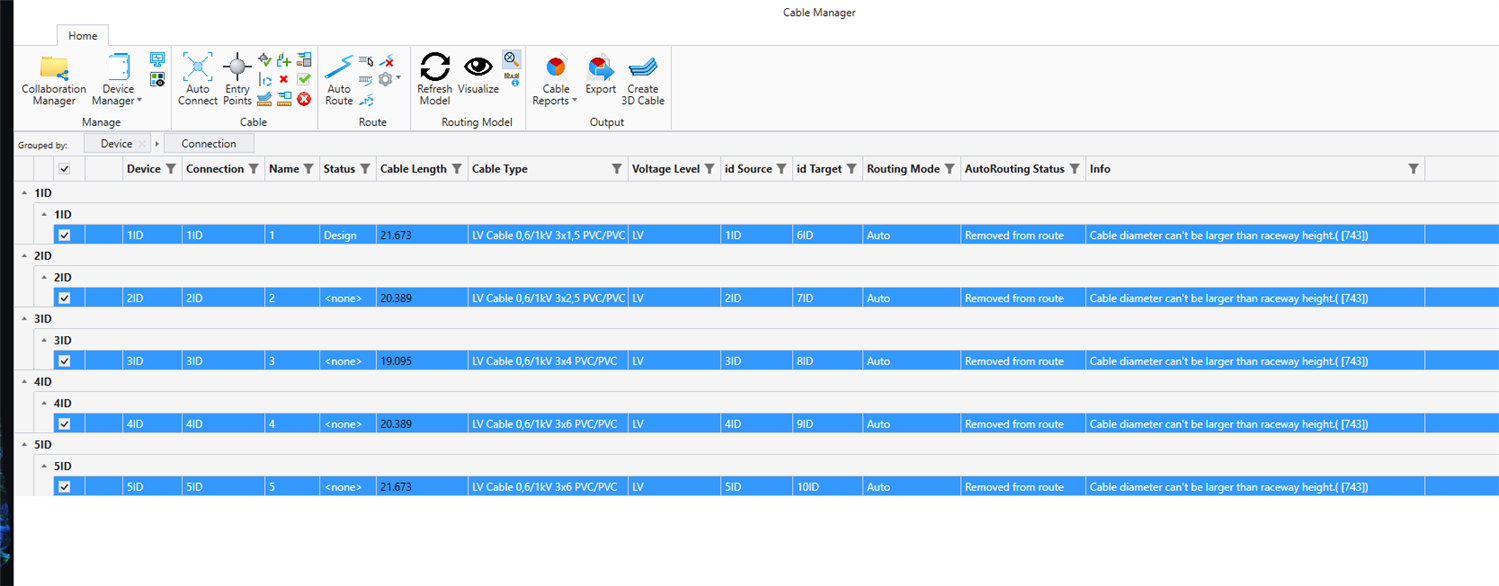The height and width of the screenshot is (586, 1499).
Task: Select the Entry Points tool
Action: (x=237, y=80)
